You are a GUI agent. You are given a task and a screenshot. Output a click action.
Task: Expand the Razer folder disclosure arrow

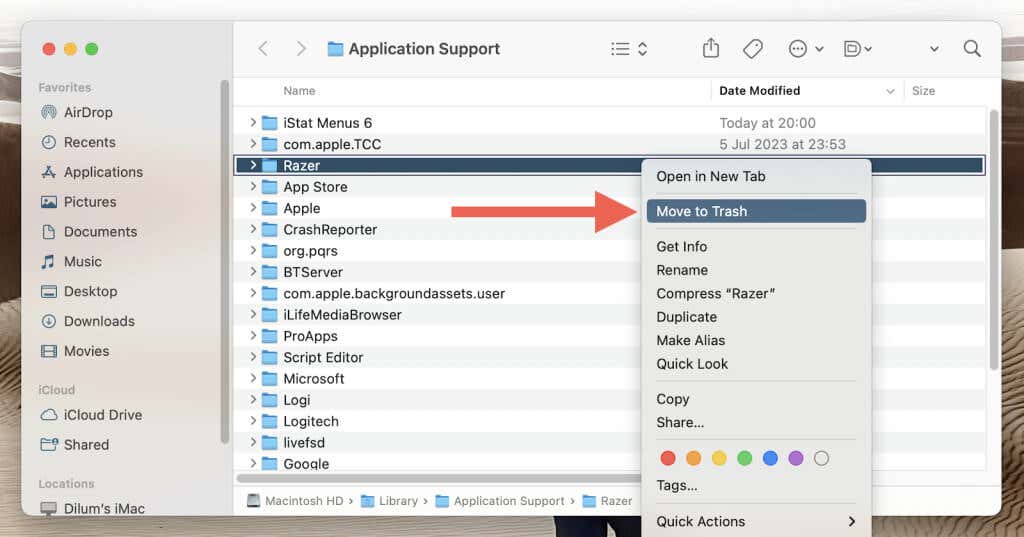tap(253, 165)
